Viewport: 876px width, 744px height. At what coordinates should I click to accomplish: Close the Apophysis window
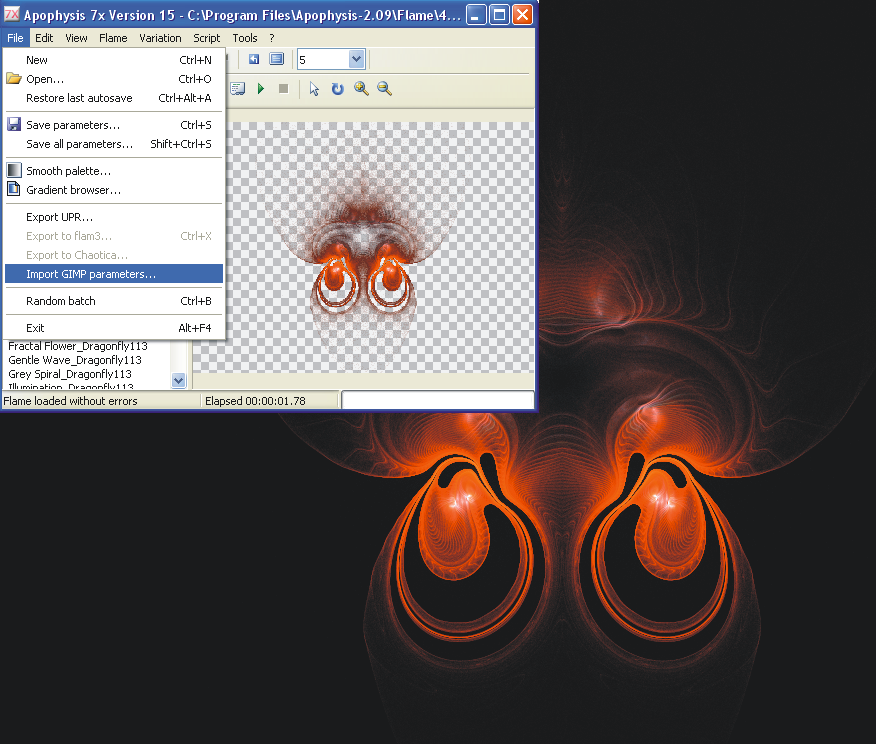(522, 15)
